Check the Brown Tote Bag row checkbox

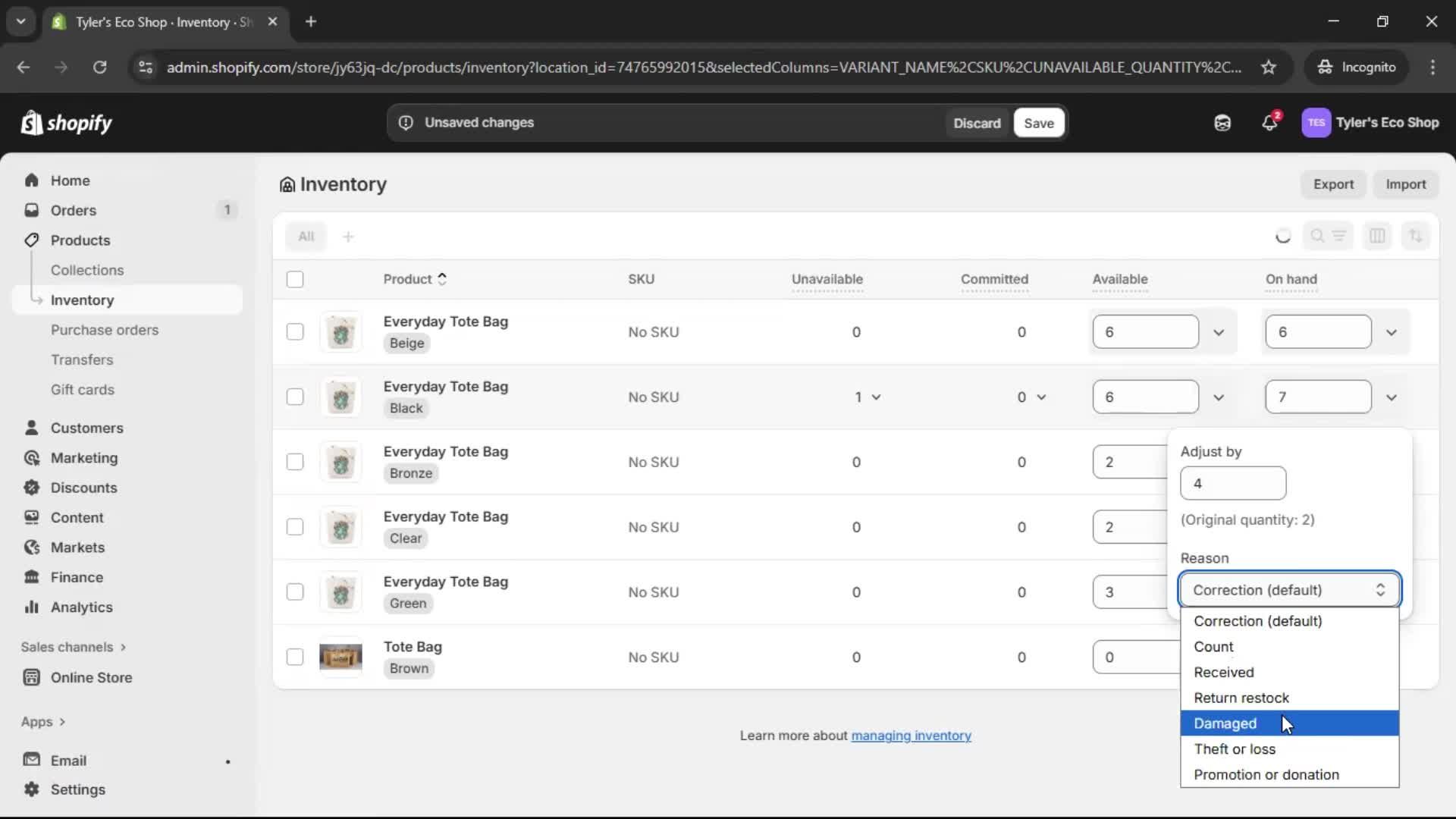point(295,657)
